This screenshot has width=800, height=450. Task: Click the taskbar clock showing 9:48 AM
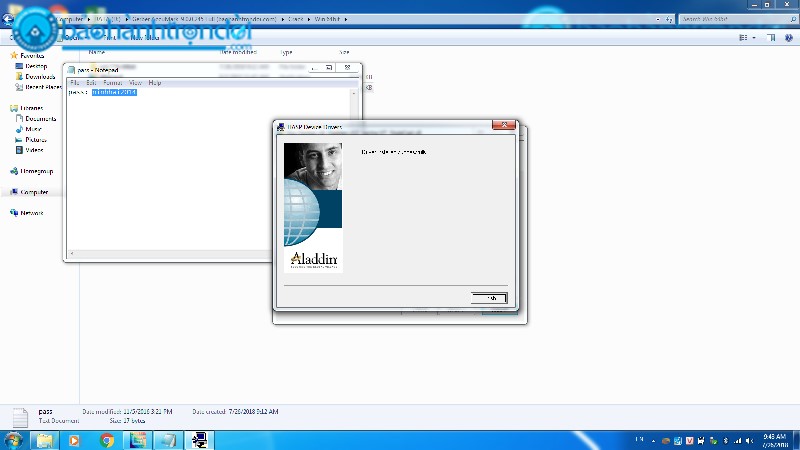[774, 441]
